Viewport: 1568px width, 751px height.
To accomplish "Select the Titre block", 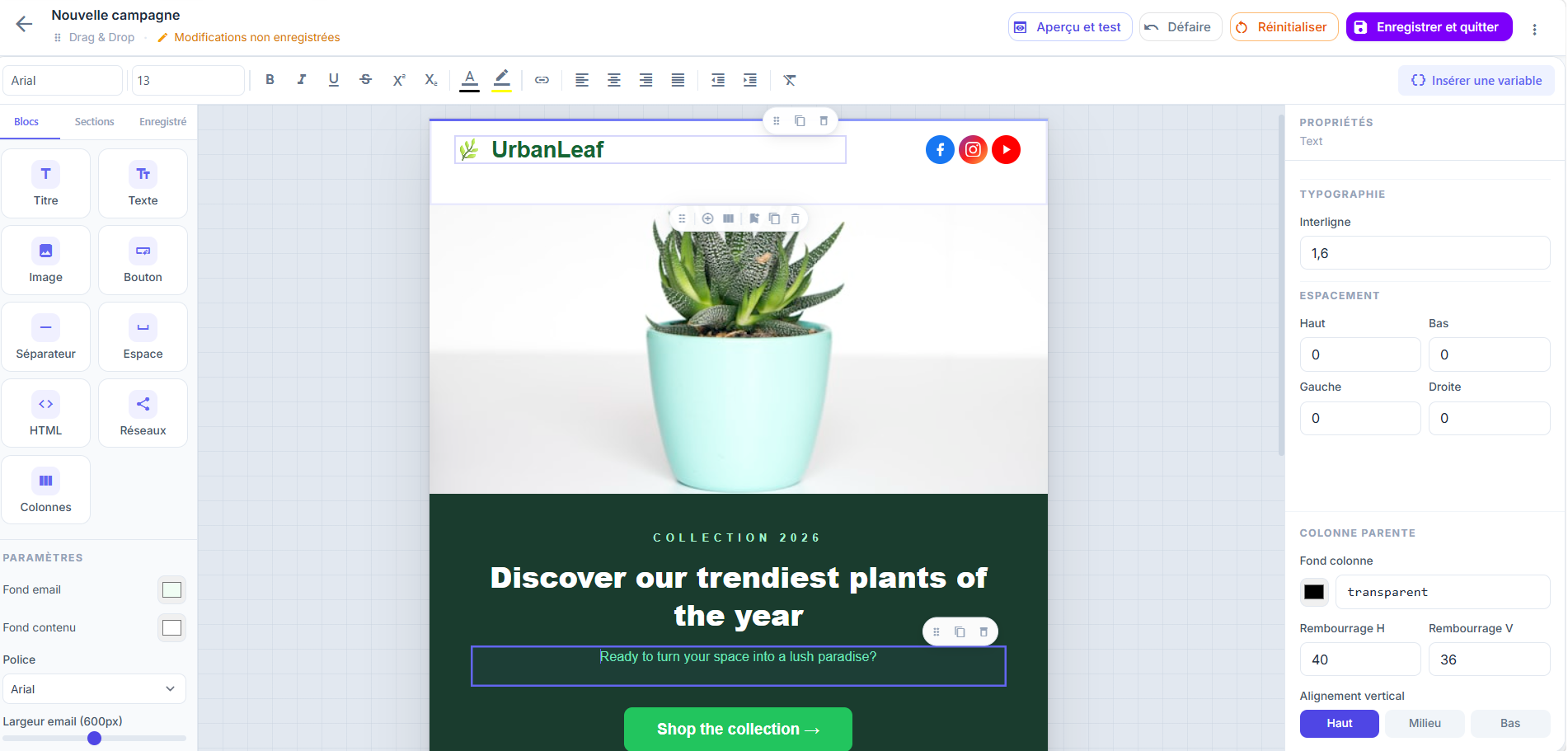I will pyautogui.click(x=46, y=183).
